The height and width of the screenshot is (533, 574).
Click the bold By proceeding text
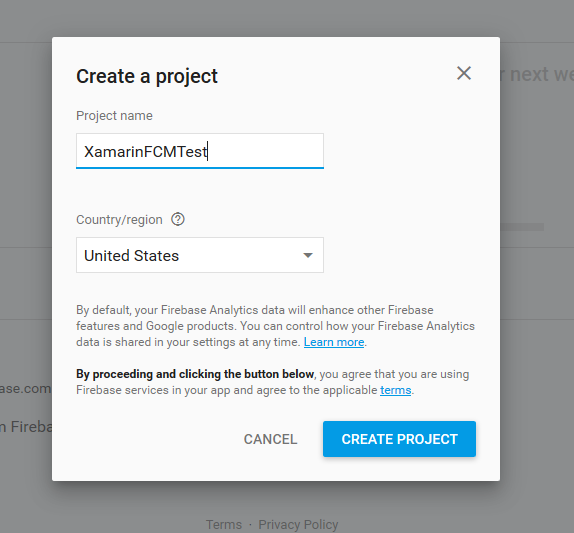(x=195, y=374)
